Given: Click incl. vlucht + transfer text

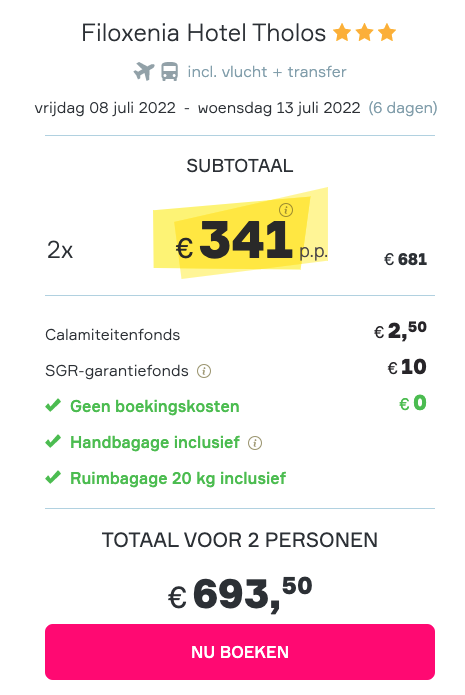Looking at the screenshot, I should (x=267, y=71).
